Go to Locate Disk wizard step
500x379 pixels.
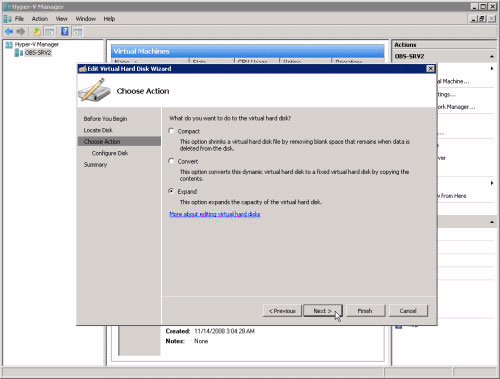click(x=98, y=130)
